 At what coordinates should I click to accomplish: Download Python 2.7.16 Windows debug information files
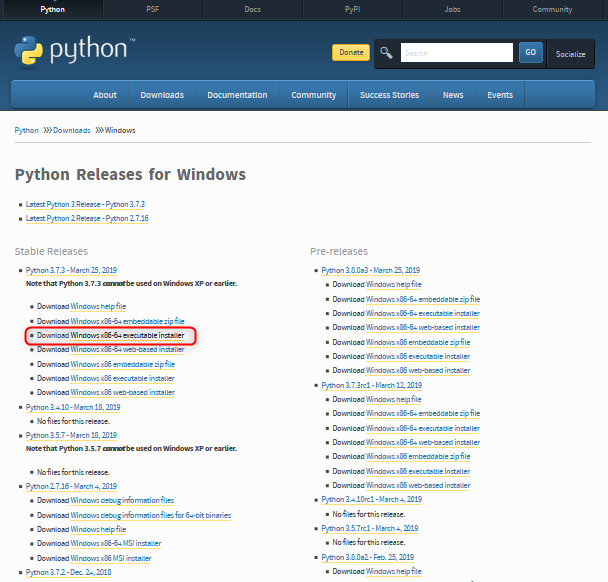(122, 501)
